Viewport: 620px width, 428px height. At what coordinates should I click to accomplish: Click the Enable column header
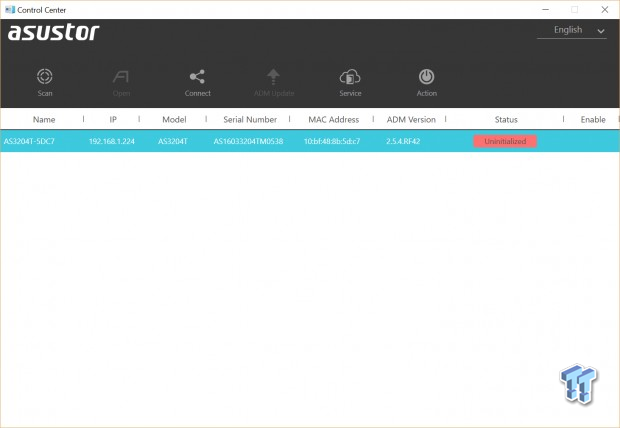pos(593,119)
